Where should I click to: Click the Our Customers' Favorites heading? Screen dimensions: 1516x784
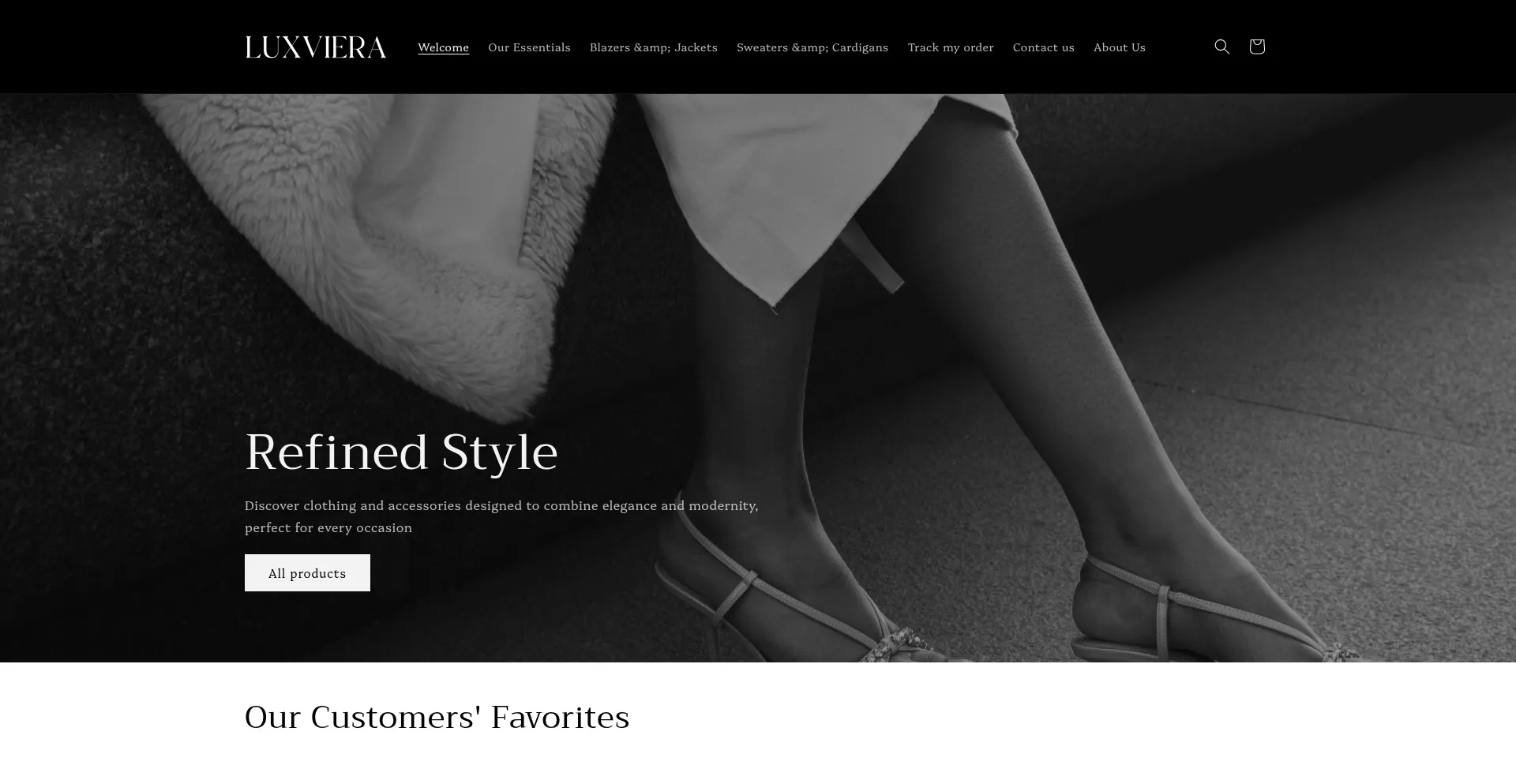437,717
